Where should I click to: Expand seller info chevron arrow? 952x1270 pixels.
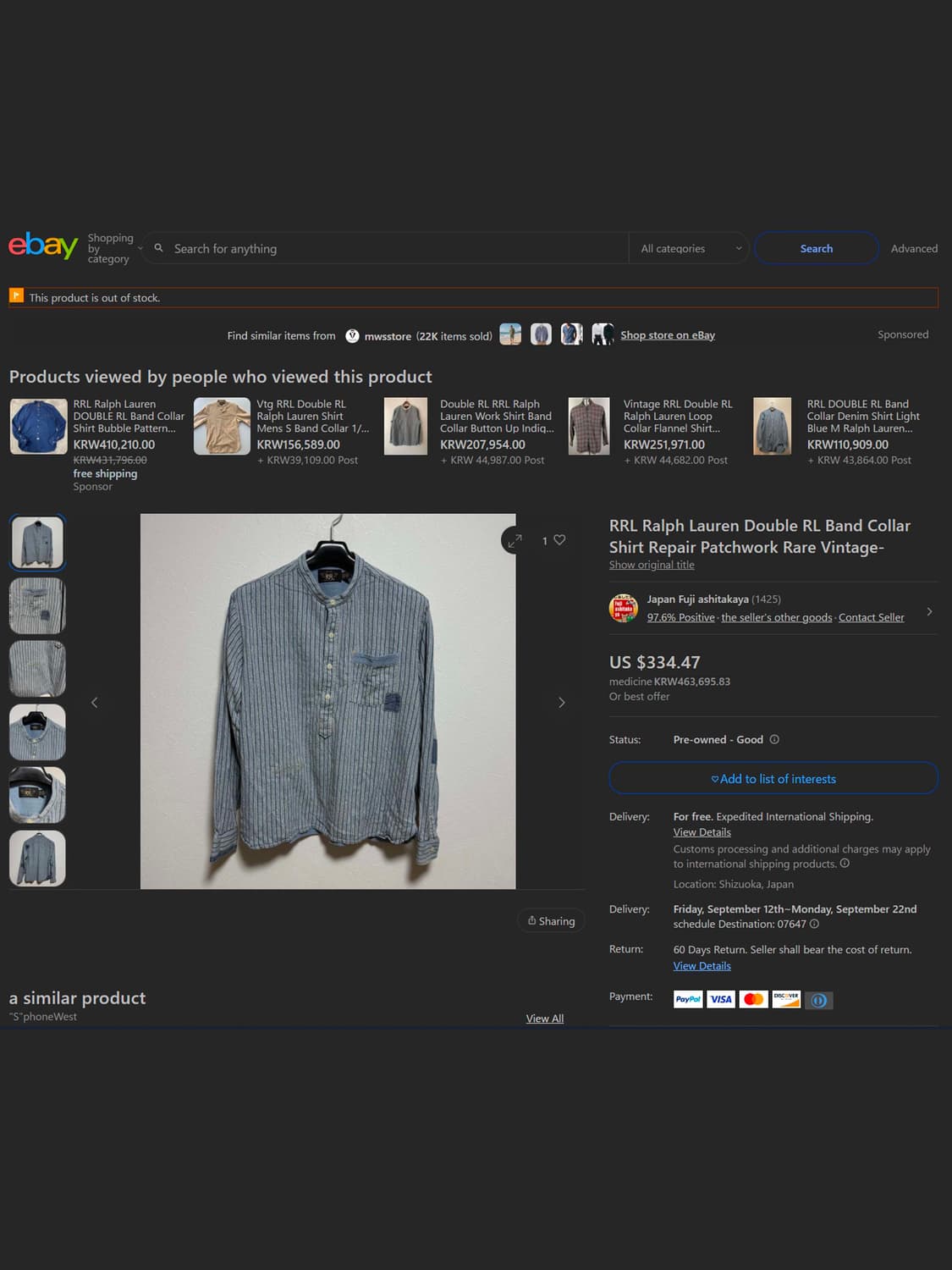click(x=929, y=611)
